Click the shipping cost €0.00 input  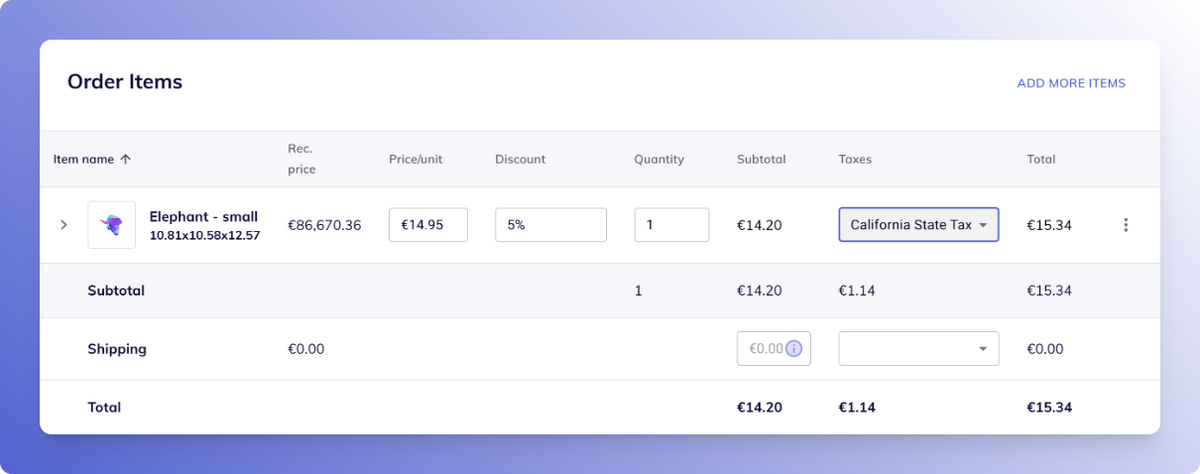[x=774, y=349]
